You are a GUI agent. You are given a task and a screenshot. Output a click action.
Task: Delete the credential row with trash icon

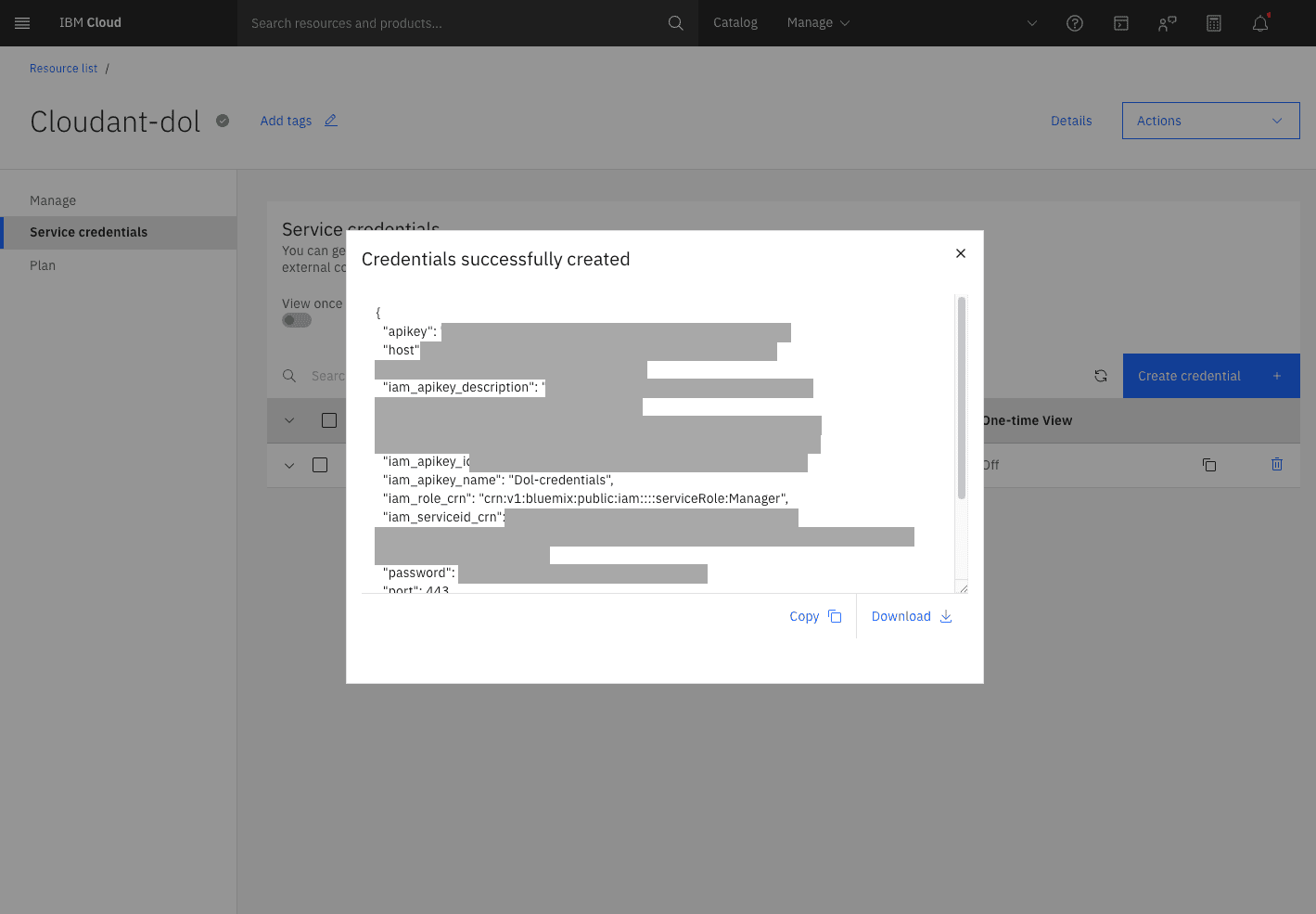pos(1277,465)
